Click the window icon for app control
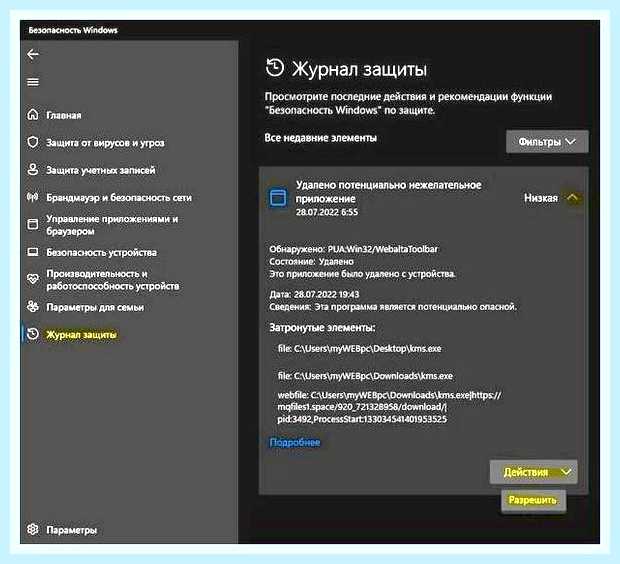 coord(33,224)
